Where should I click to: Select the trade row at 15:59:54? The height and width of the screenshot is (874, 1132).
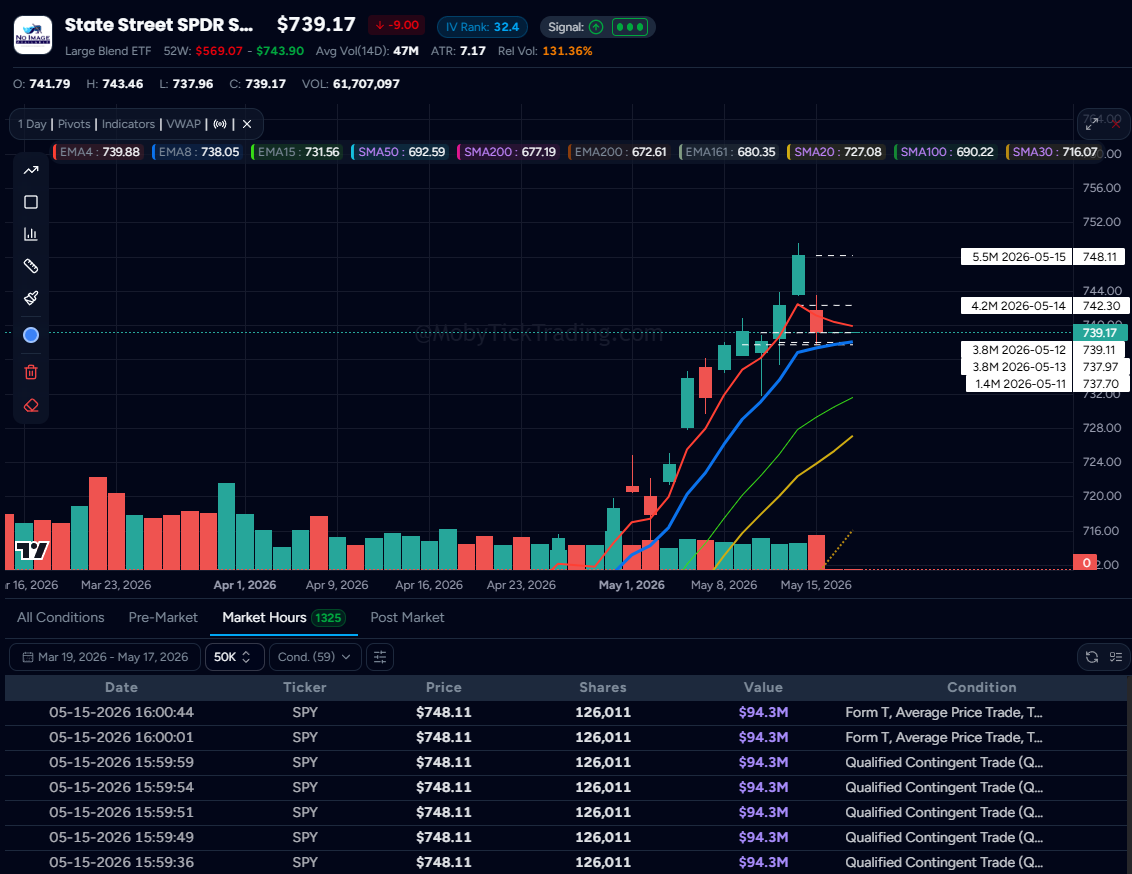pyautogui.click(x=565, y=787)
